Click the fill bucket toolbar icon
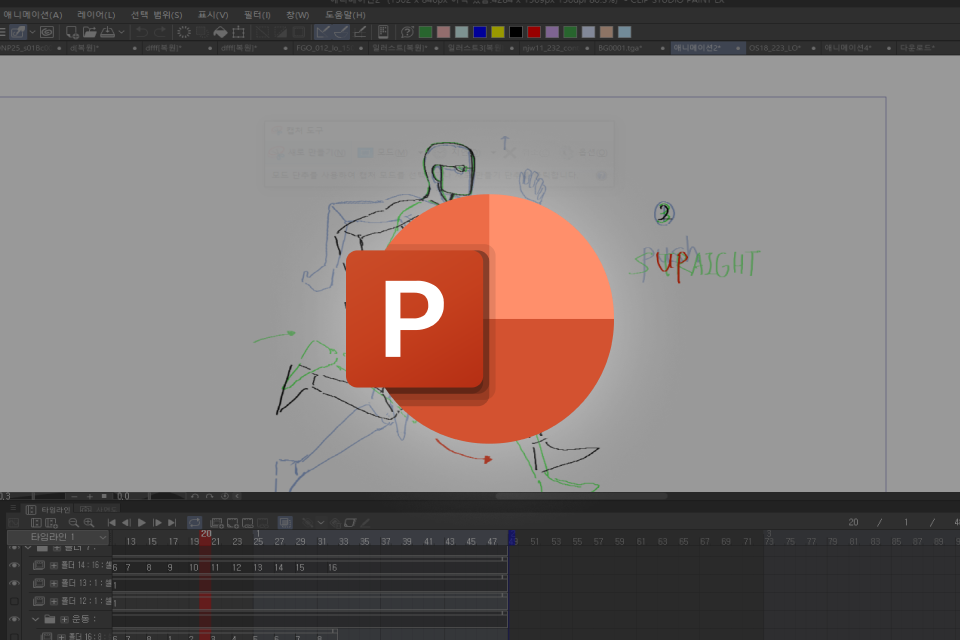960x640 pixels. coord(220,32)
